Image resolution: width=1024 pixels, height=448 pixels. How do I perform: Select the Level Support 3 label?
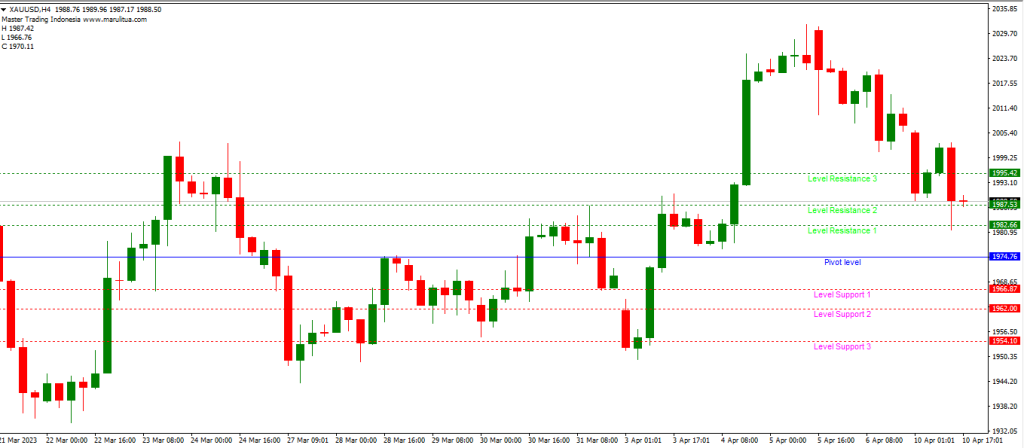pyautogui.click(x=842, y=346)
